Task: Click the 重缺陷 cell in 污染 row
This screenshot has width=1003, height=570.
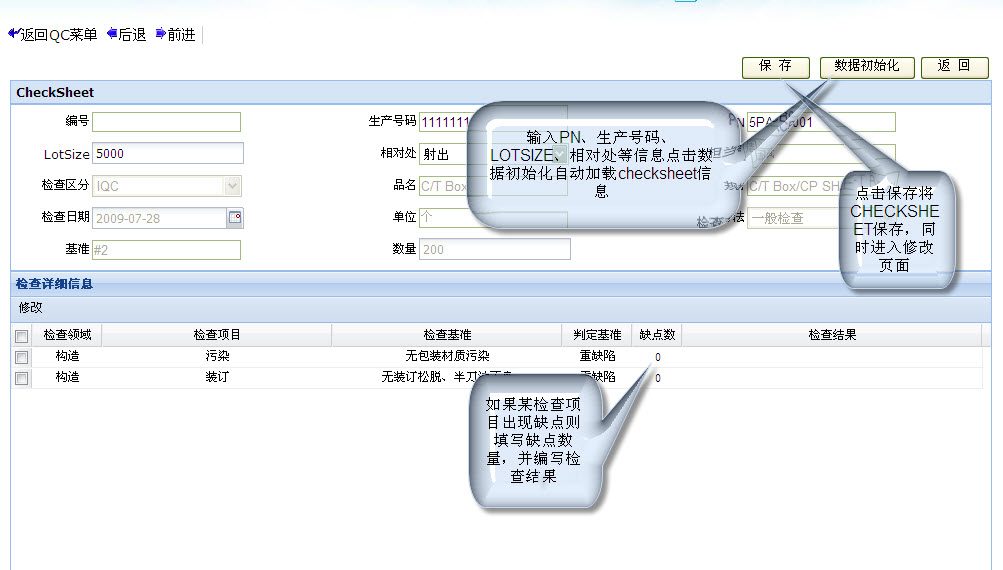Action: click(x=597, y=356)
